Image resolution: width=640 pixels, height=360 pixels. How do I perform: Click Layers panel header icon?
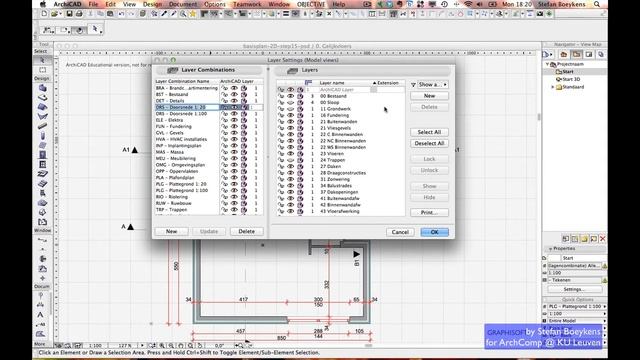point(292,71)
